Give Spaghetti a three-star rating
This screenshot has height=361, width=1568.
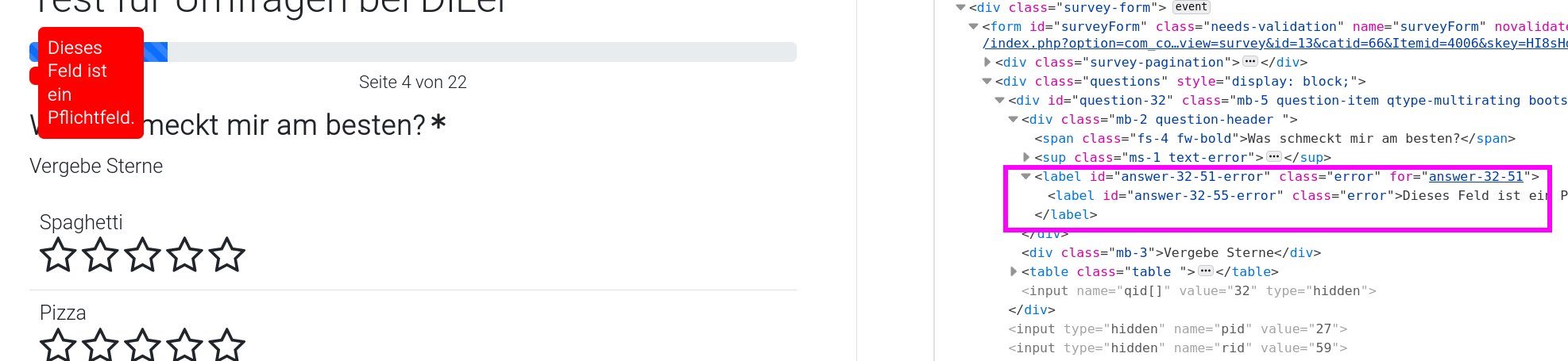point(143,255)
